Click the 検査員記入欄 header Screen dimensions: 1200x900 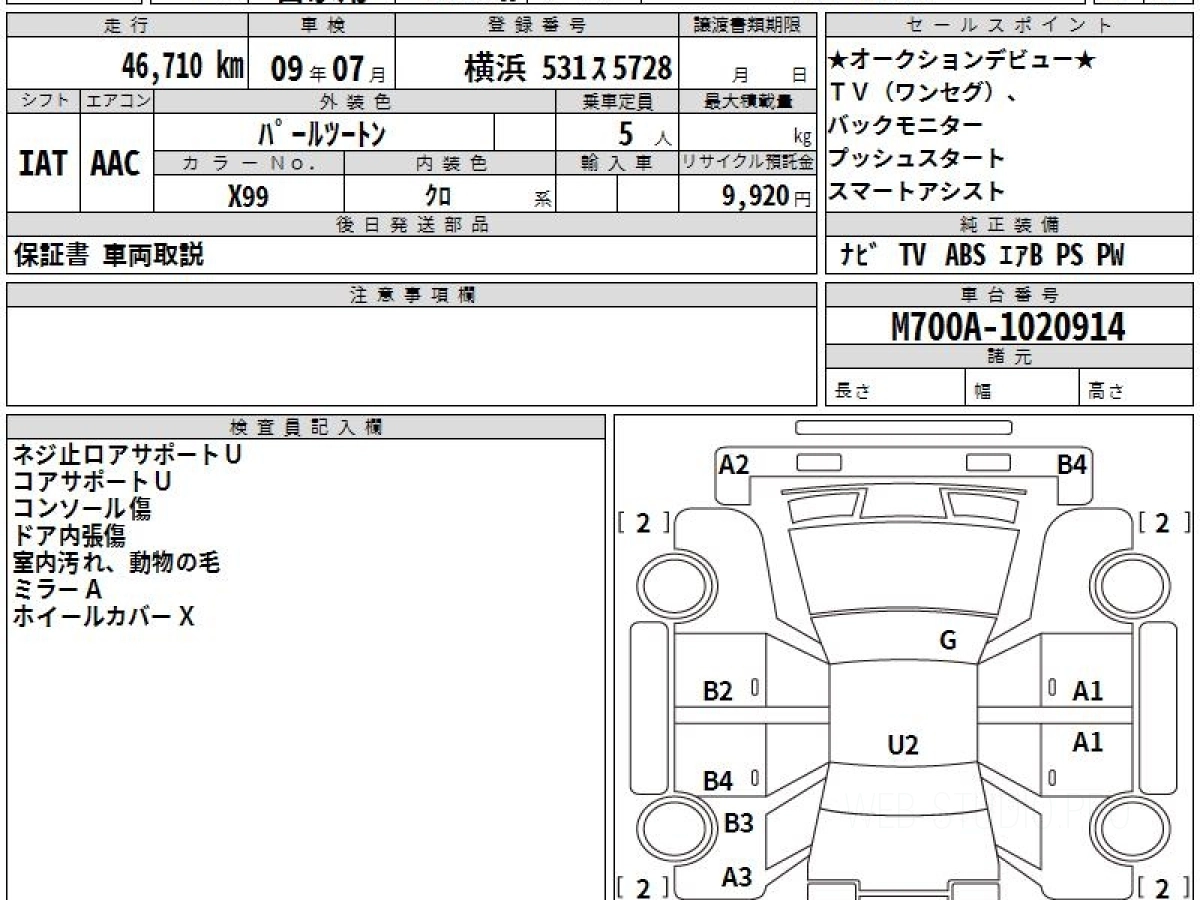click(x=306, y=427)
